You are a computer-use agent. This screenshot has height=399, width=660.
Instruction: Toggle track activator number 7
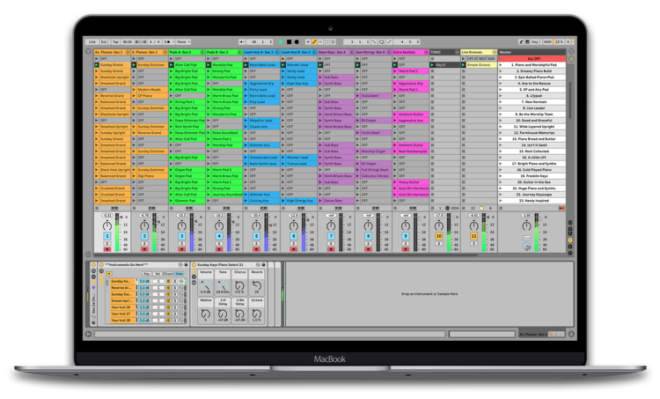pos(331,237)
